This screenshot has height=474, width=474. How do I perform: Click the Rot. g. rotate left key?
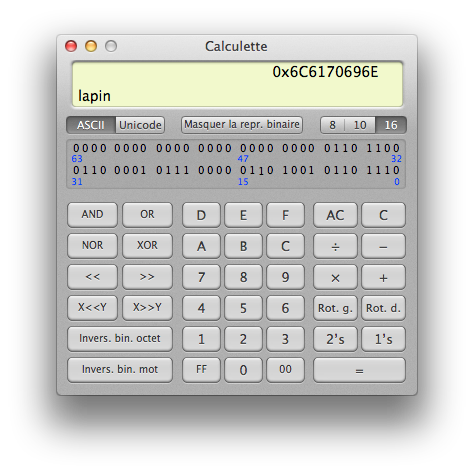click(335, 308)
